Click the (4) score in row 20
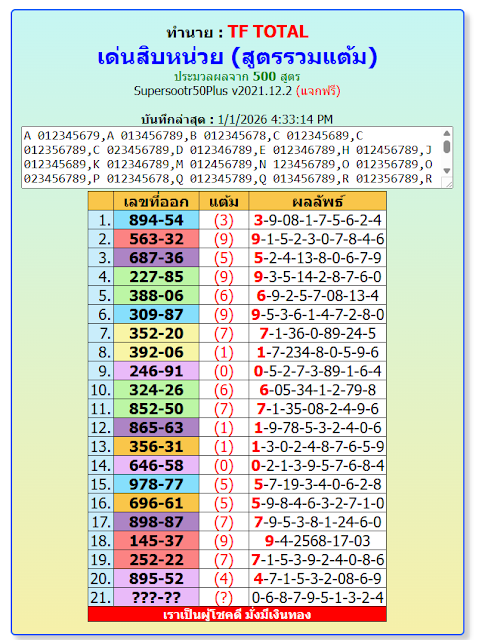 [224, 578]
